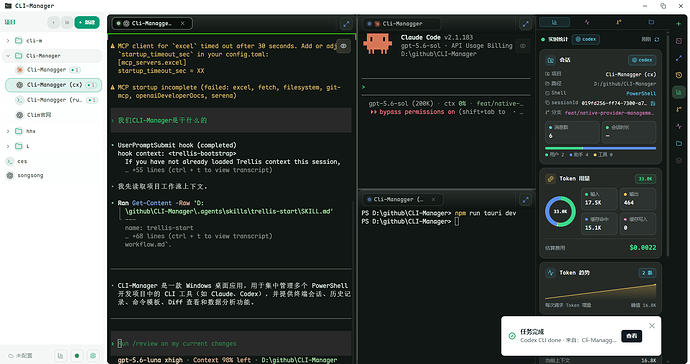
Task: Open the history clock icon in right rail
Action: [x=679, y=75]
